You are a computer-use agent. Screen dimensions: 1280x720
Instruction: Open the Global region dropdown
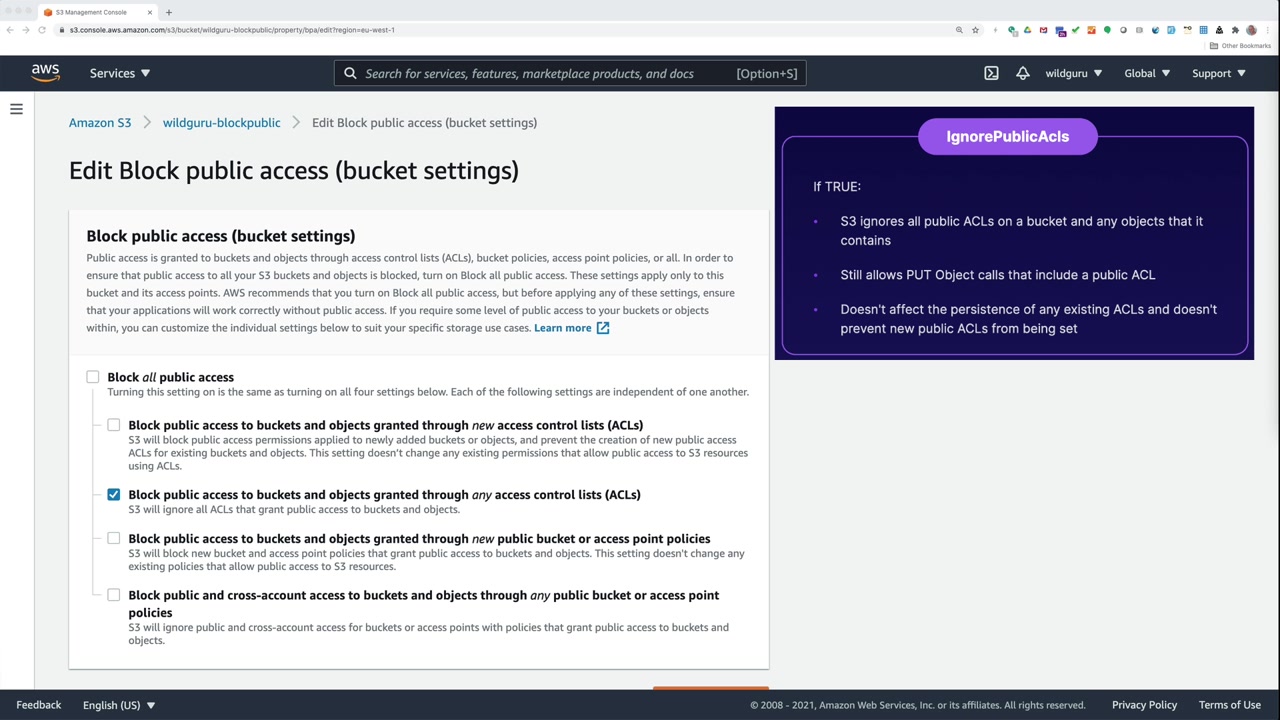1147,73
